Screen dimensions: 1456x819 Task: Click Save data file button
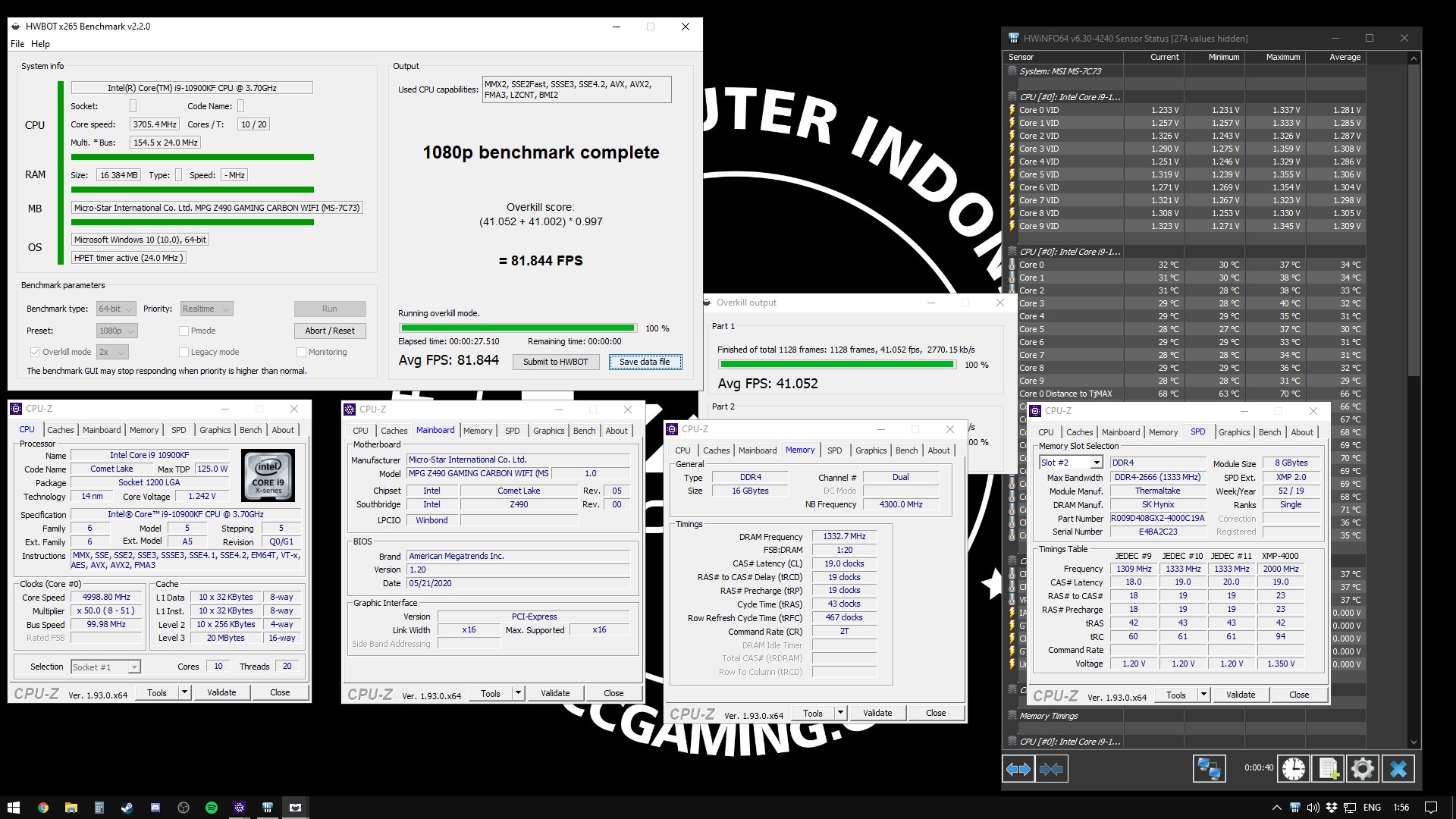[x=645, y=362]
